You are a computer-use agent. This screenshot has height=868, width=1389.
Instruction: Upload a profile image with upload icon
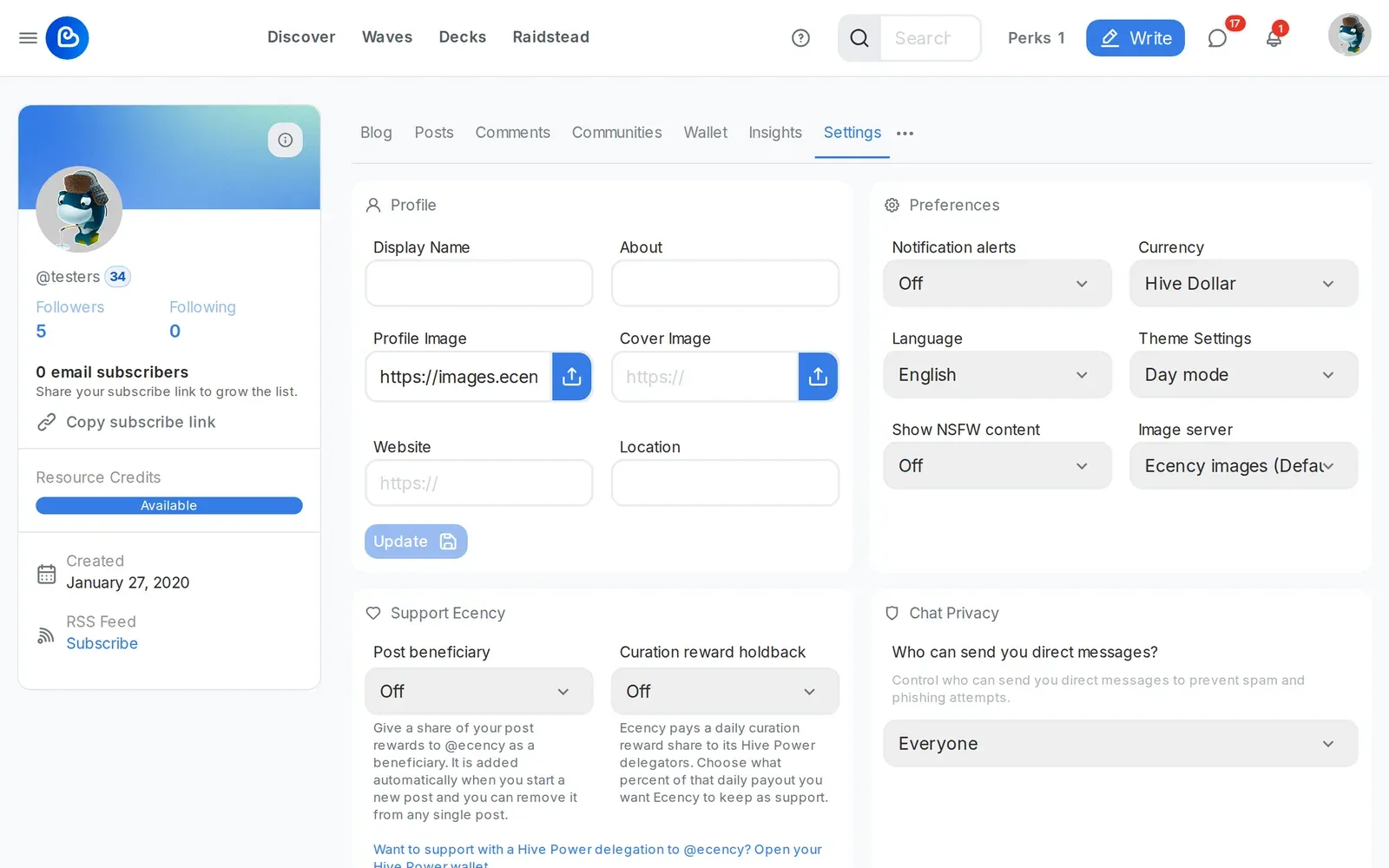571,377
